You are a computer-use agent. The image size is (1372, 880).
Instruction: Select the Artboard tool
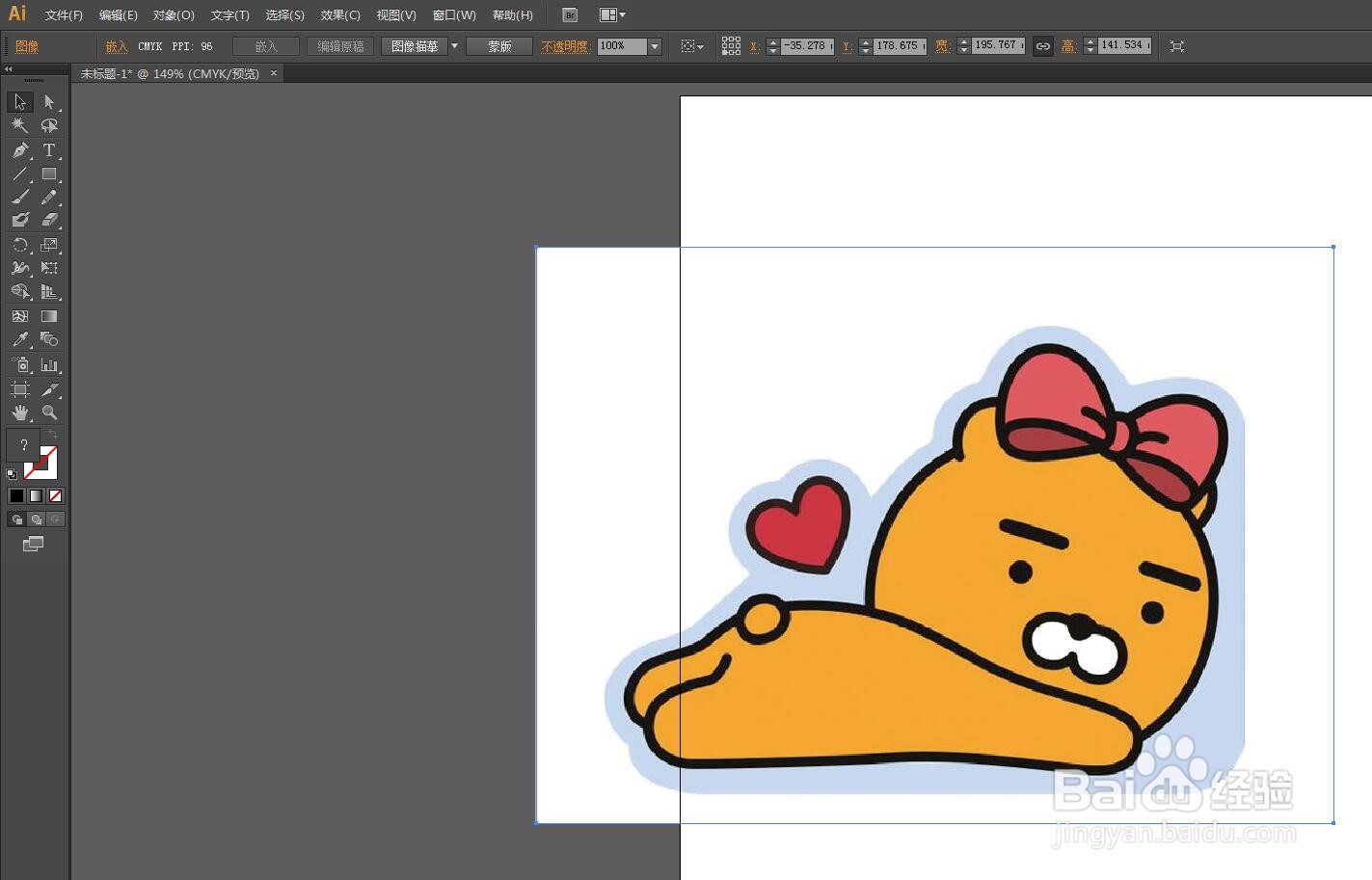tap(20, 389)
